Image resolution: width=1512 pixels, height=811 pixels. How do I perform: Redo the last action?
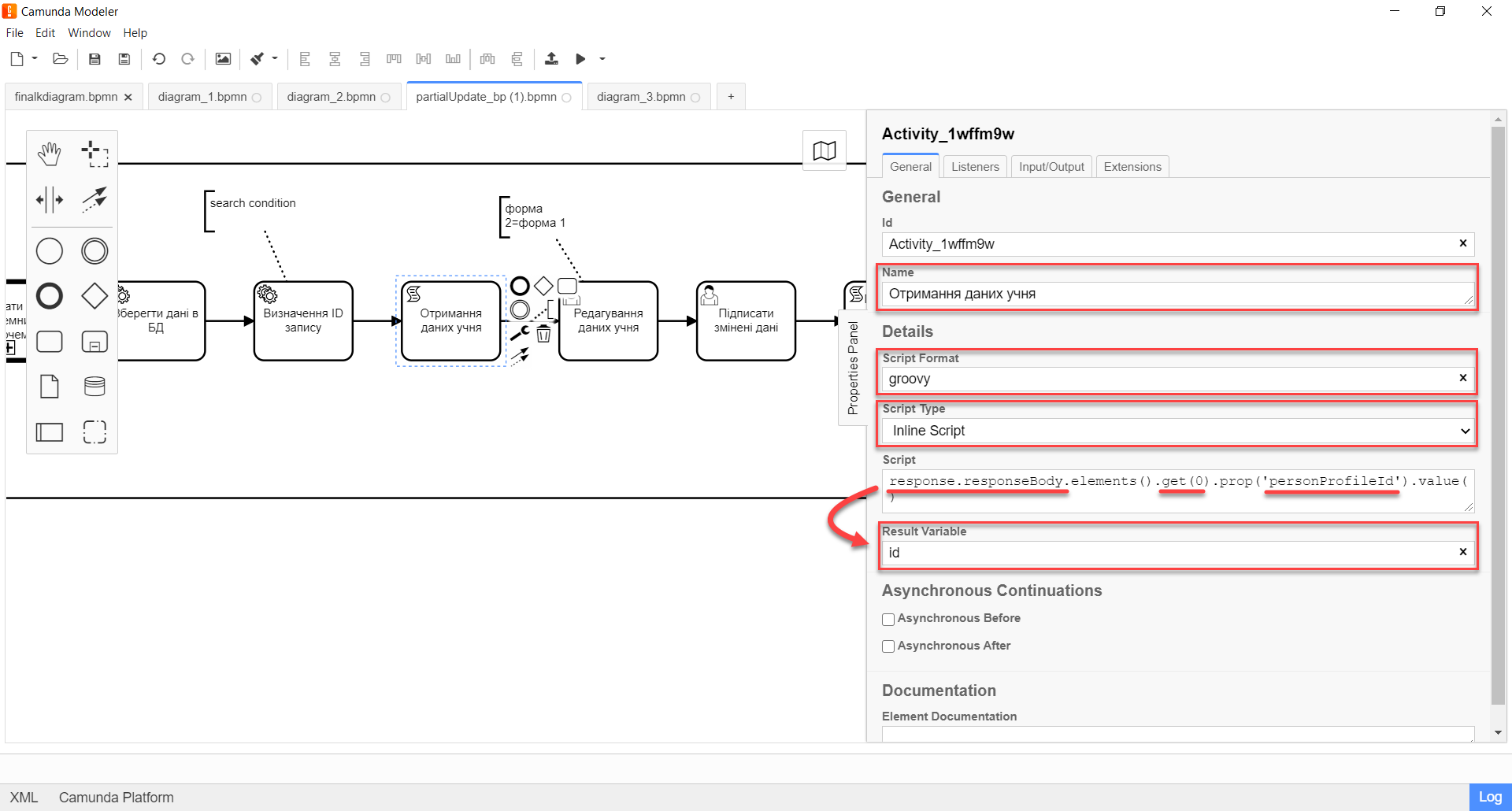pyautogui.click(x=187, y=59)
